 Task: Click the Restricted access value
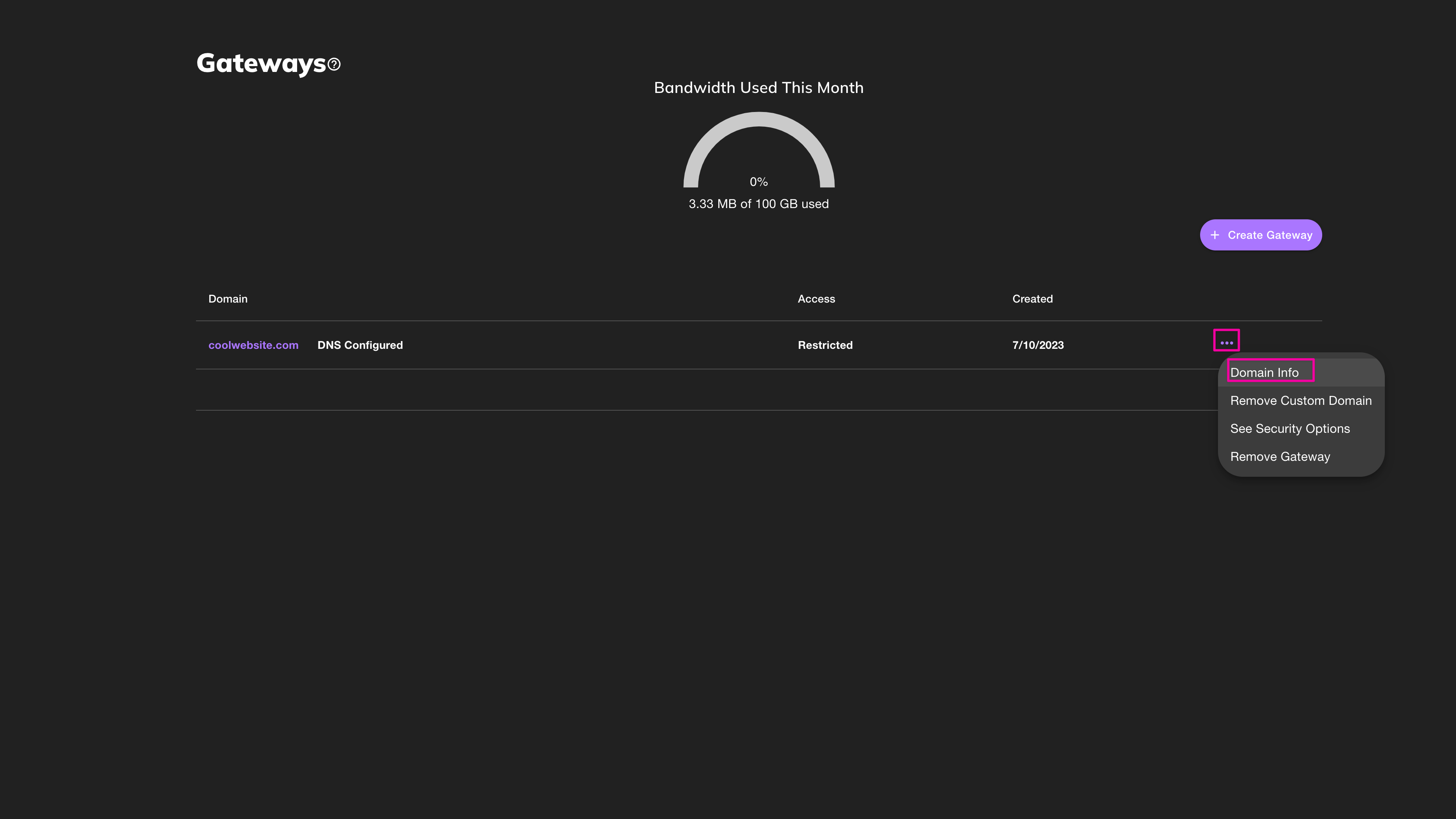(x=825, y=345)
